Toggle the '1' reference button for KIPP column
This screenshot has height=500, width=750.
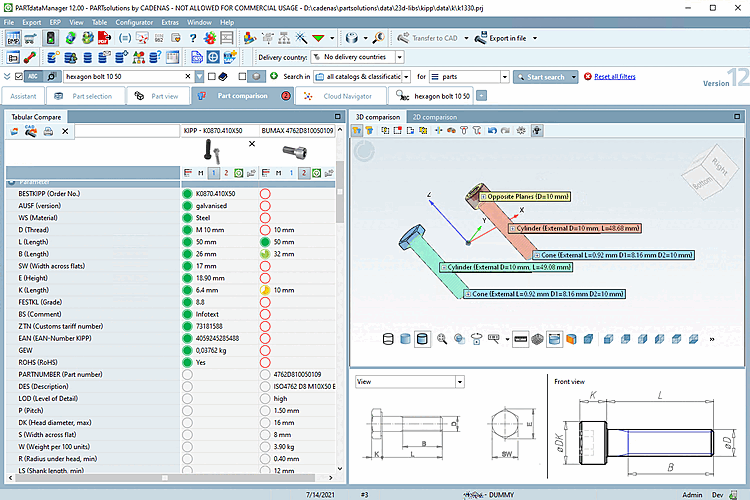(x=213, y=173)
